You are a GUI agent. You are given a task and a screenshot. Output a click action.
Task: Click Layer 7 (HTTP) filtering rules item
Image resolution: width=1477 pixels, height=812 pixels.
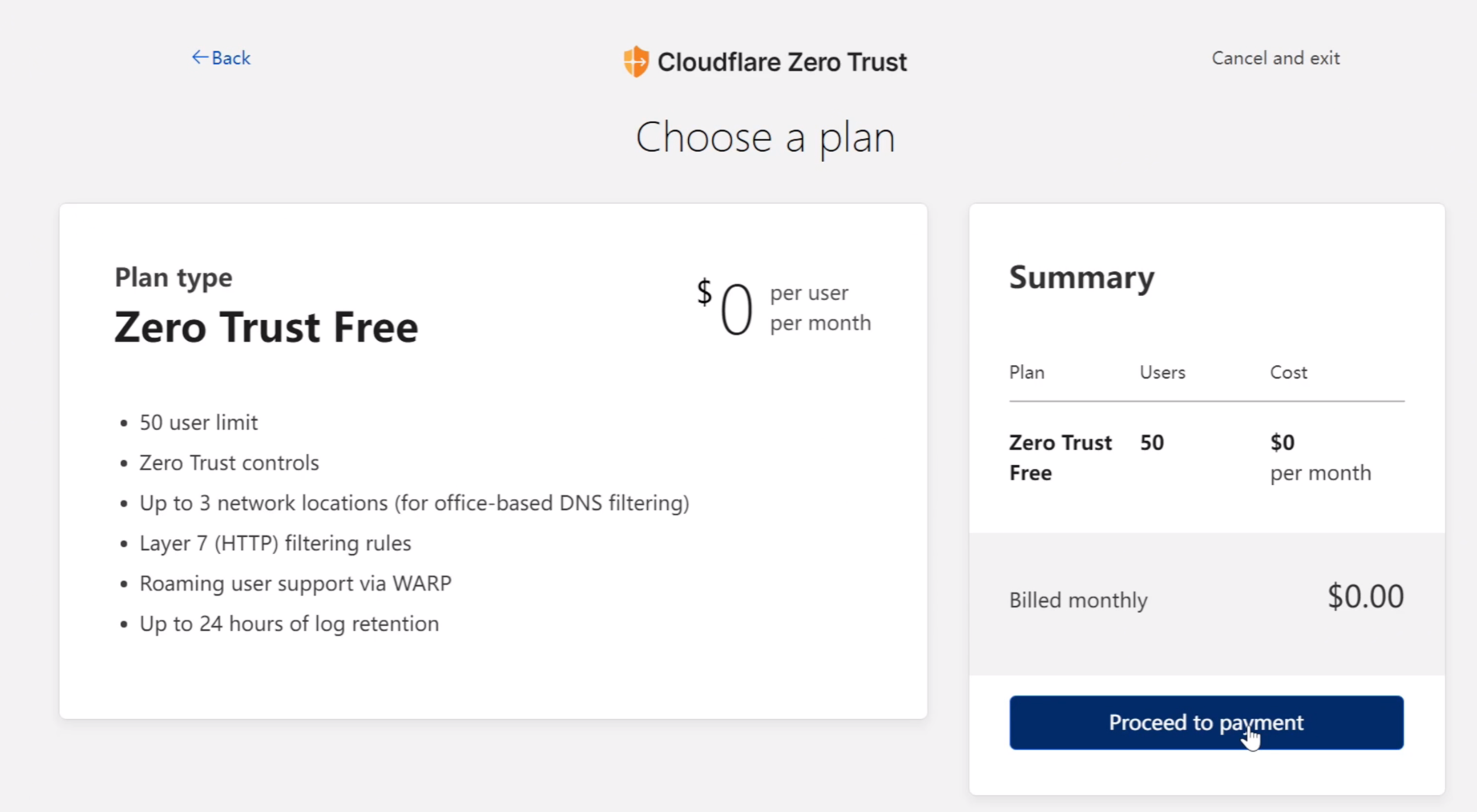[x=275, y=543]
